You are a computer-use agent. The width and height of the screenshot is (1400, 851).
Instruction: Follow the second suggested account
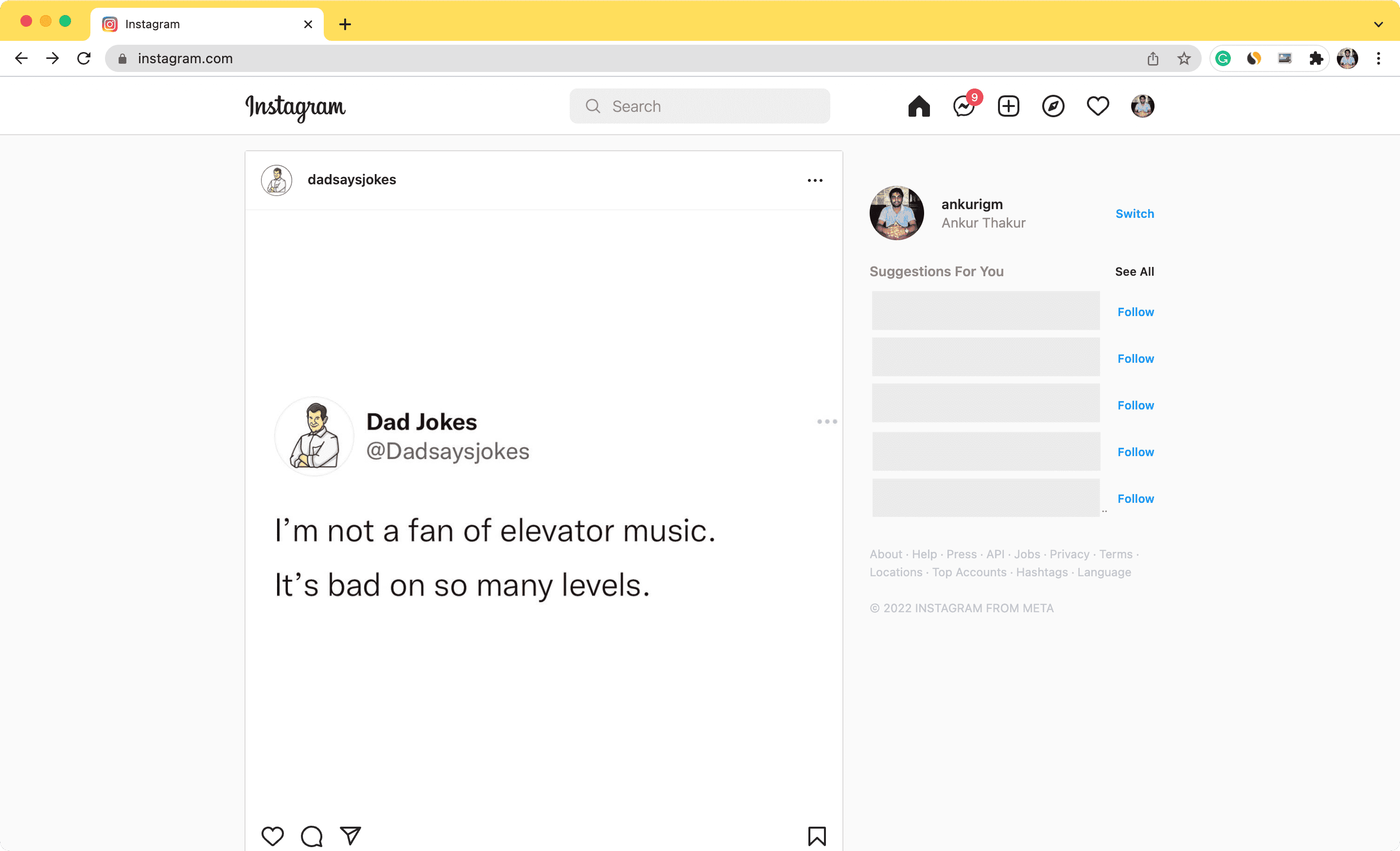pyautogui.click(x=1135, y=359)
